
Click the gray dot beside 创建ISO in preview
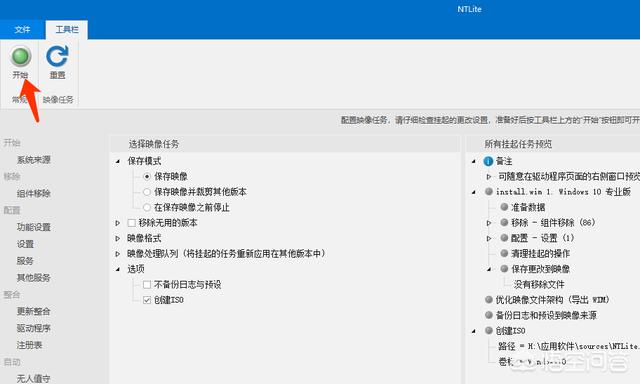click(x=489, y=331)
